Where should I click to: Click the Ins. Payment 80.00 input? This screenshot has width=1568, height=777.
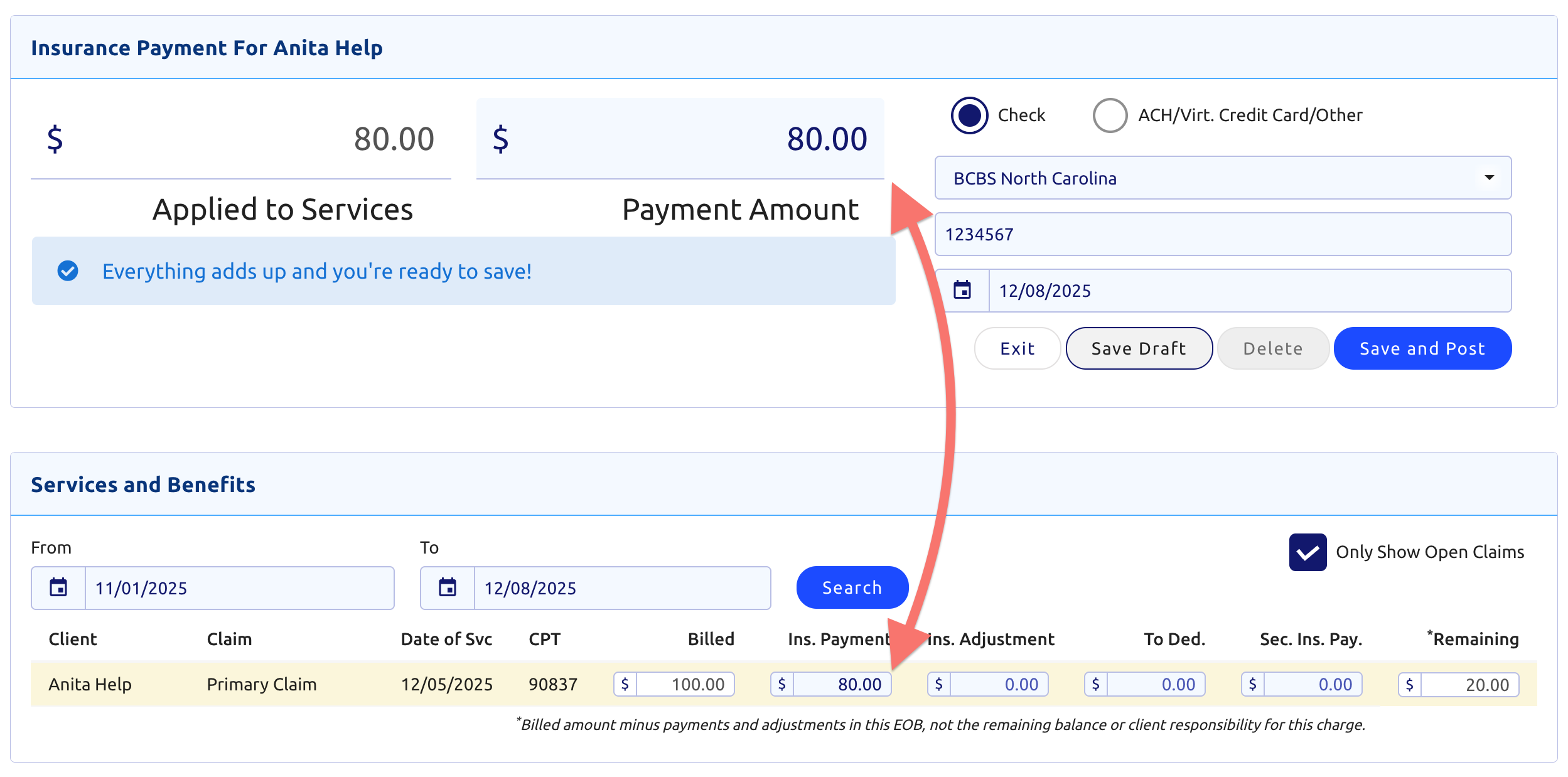pos(841,684)
